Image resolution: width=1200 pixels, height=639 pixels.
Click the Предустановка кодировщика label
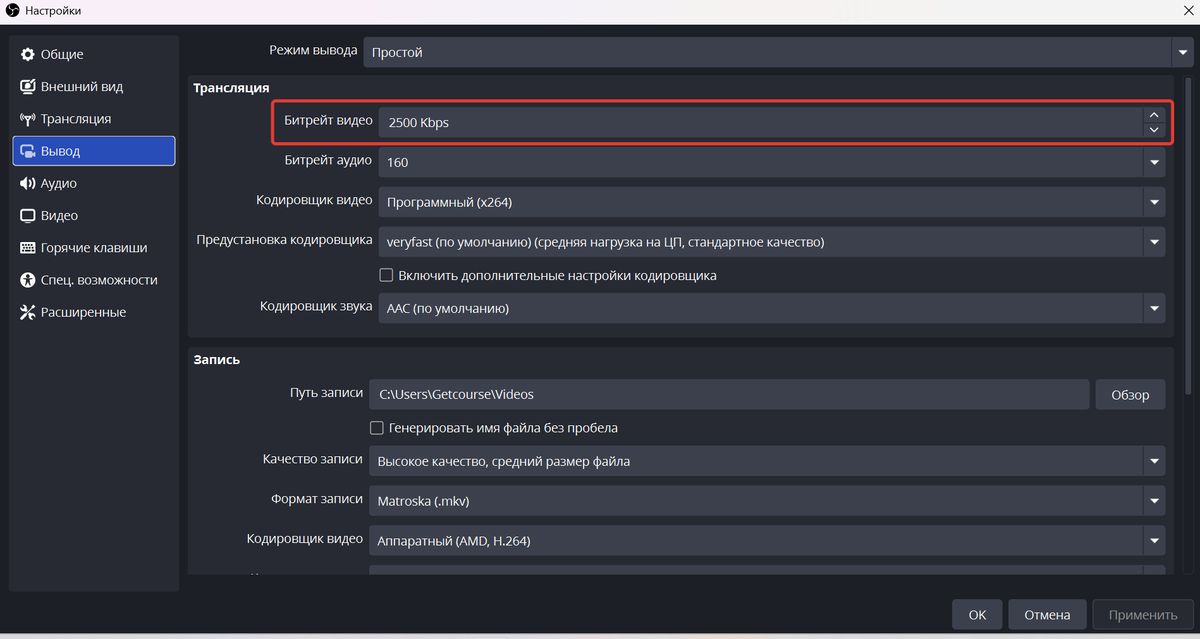pos(284,240)
